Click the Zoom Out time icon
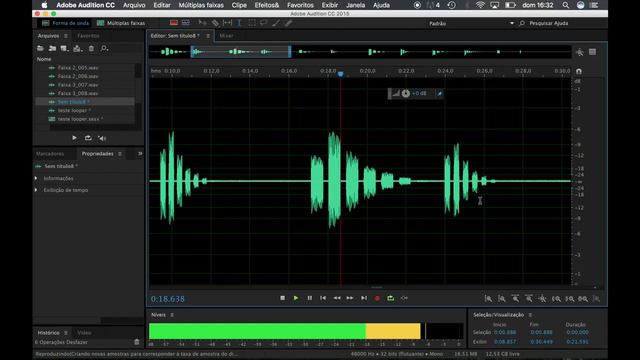 [x=529, y=299]
